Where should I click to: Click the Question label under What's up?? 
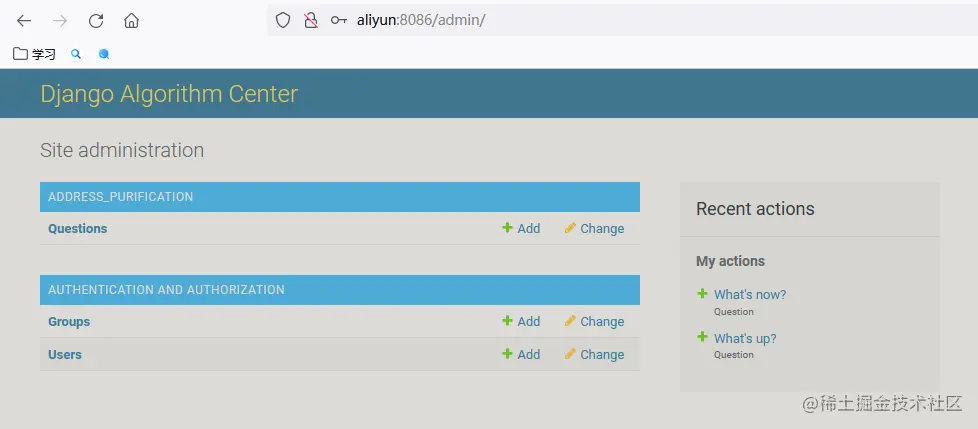(734, 355)
